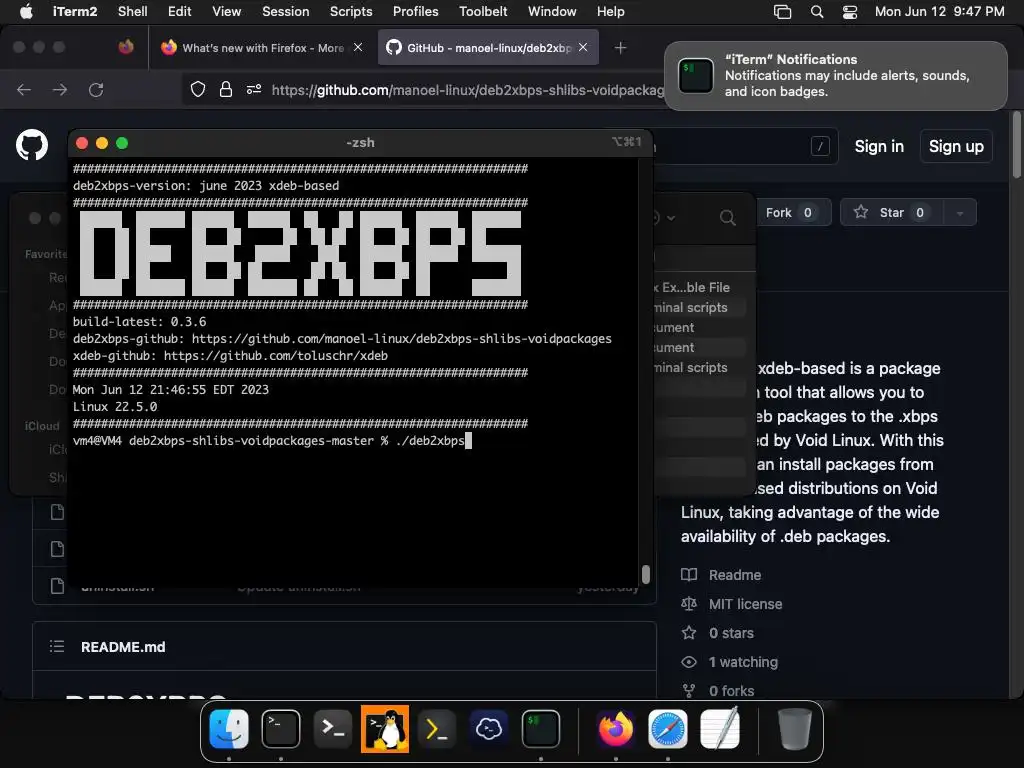Open the Scripts menu
This screenshot has width=1024, height=768.
pos(351,11)
